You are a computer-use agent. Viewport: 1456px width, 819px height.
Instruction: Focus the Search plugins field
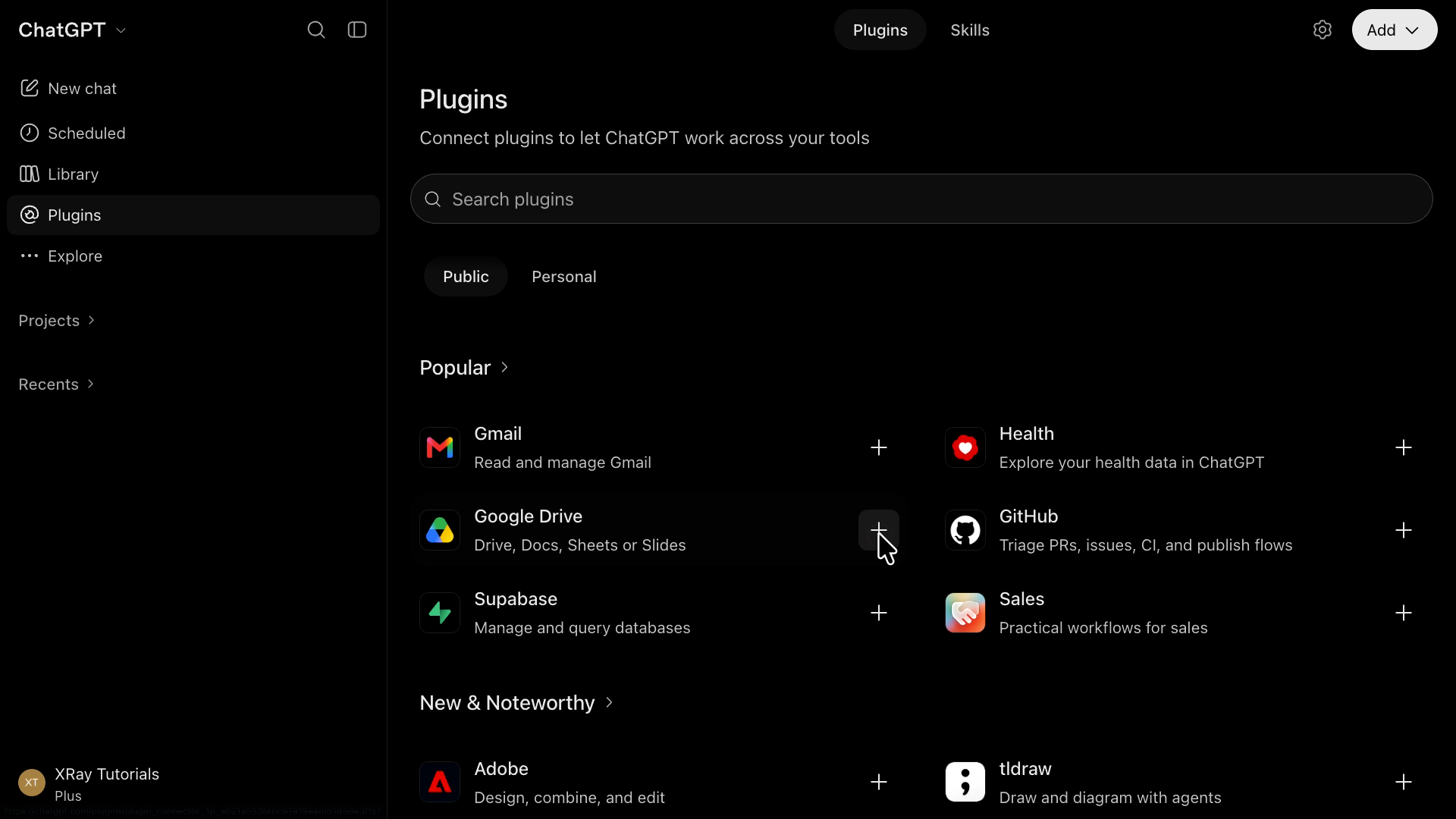point(921,199)
